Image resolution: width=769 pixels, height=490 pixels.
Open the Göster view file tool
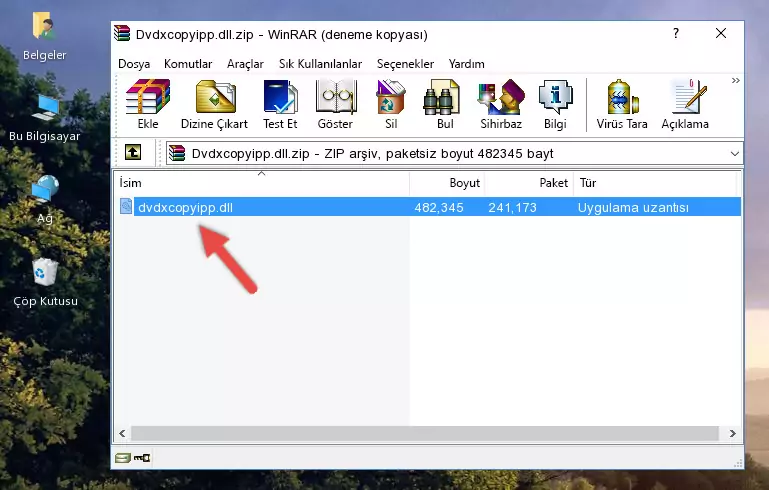click(x=335, y=104)
